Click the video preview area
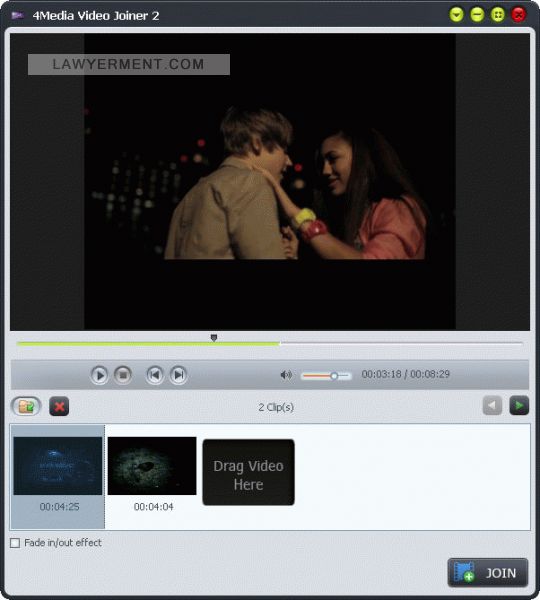This screenshot has width=540, height=600. click(270, 182)
